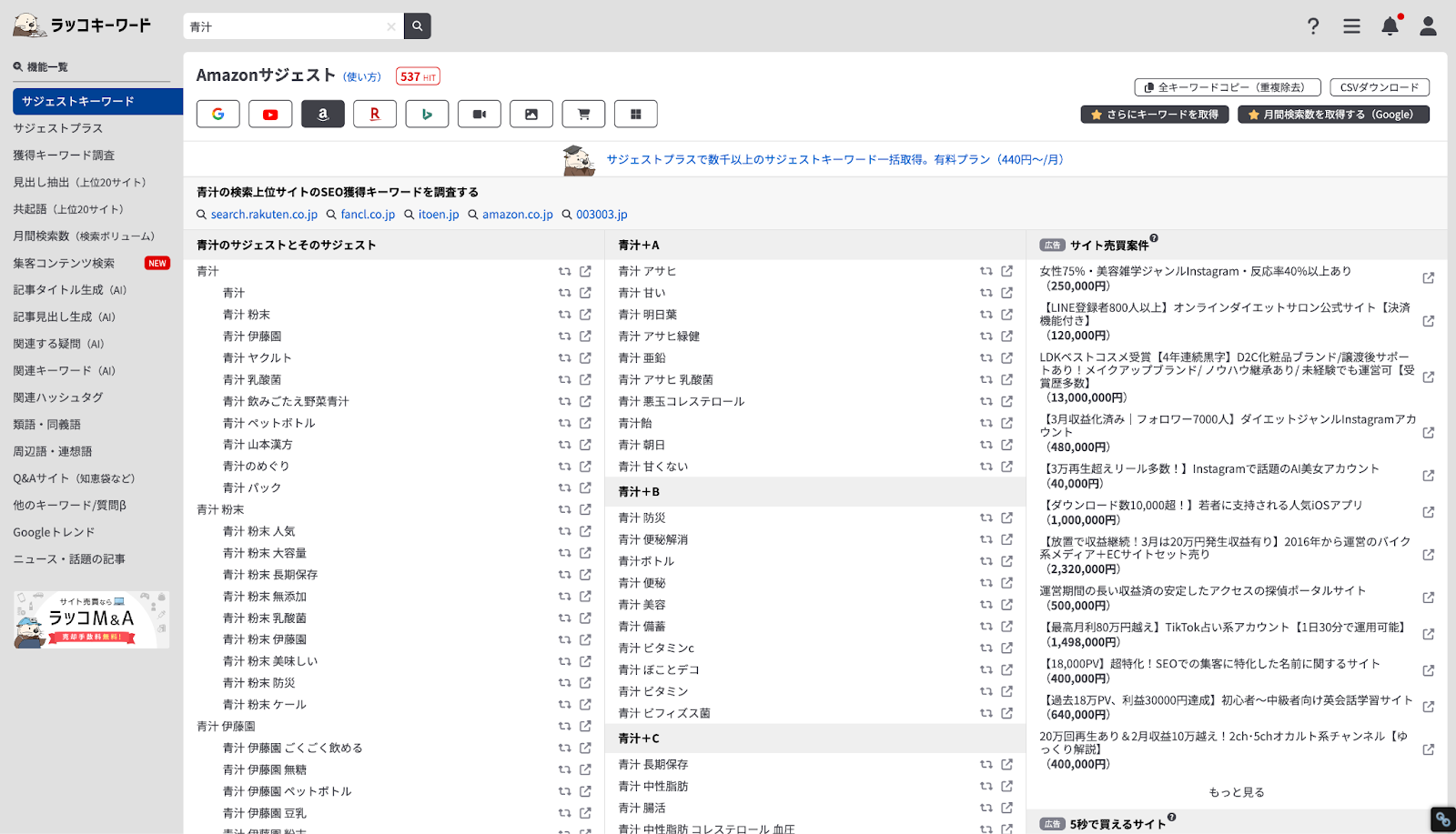
Task: Click the サジェストプラス paid plan banner link
Action: (834, 159)
